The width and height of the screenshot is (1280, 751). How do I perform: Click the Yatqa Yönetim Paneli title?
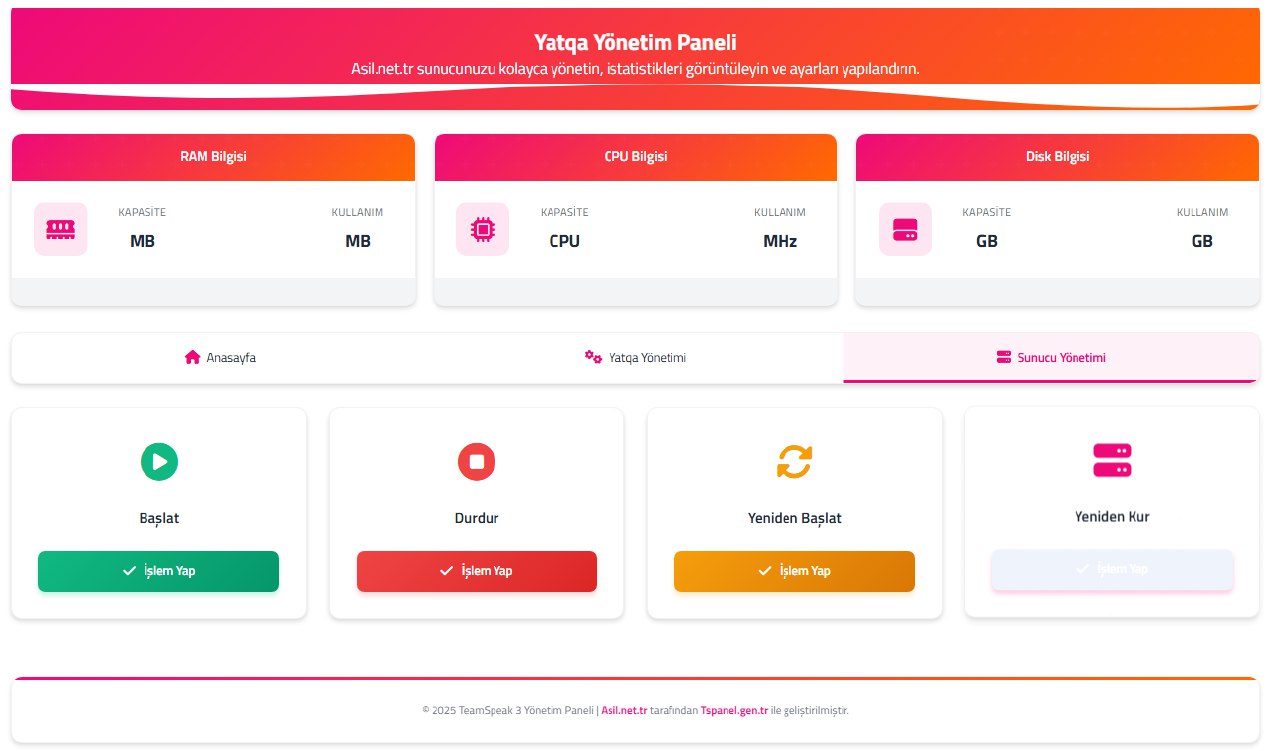tap(635, 43)
